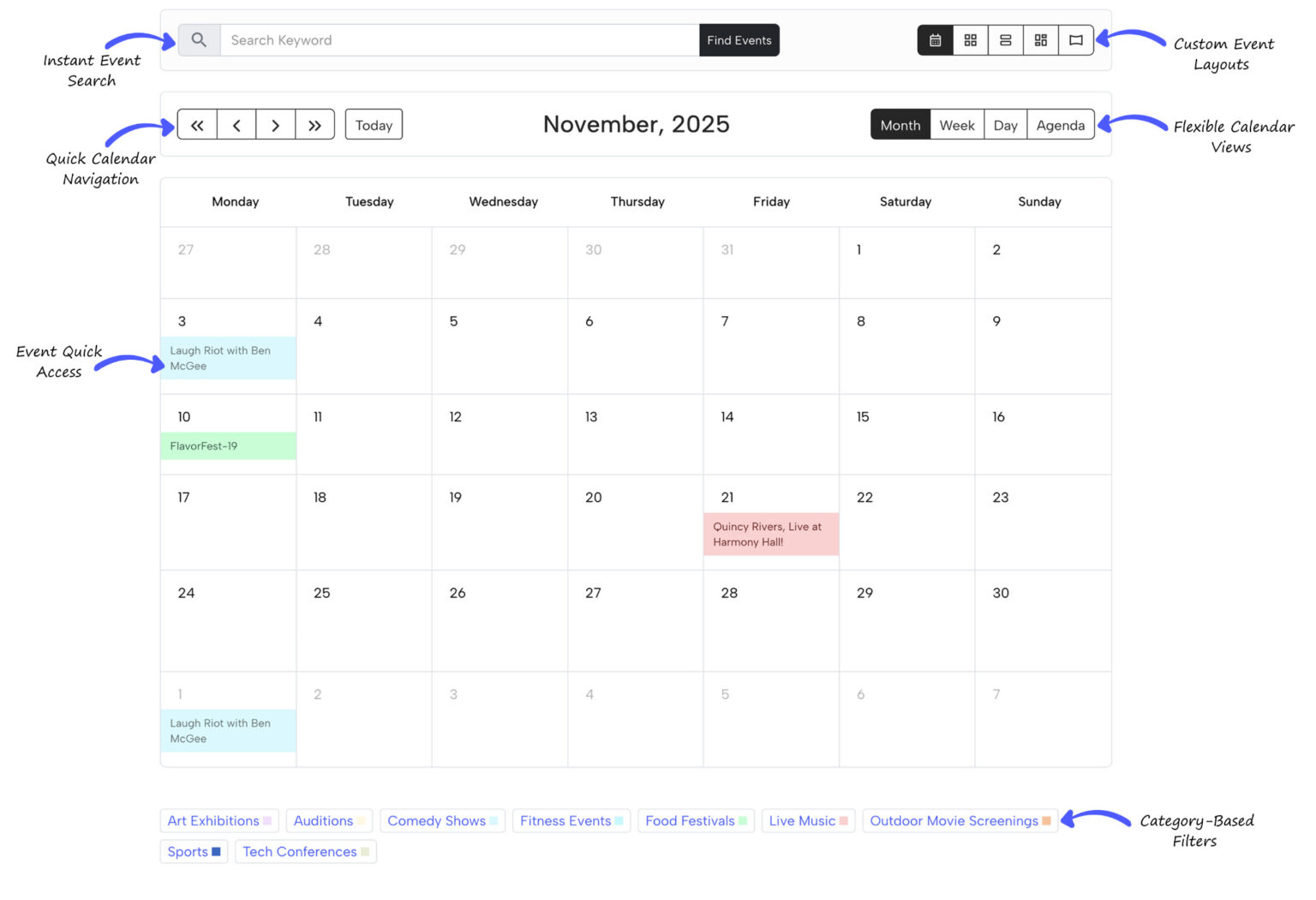Click the next month arrow
The width and height of the screenshot is (1316, 900).
[x=276, y=124]
